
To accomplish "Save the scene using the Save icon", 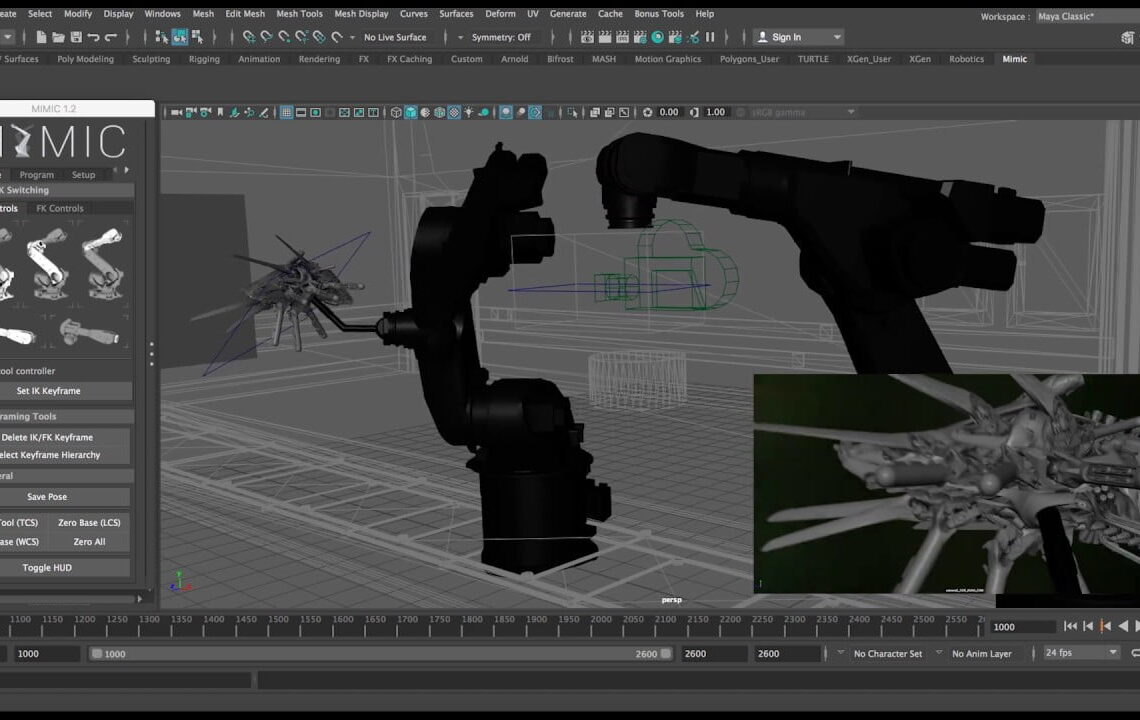I will tap(75, 36).
